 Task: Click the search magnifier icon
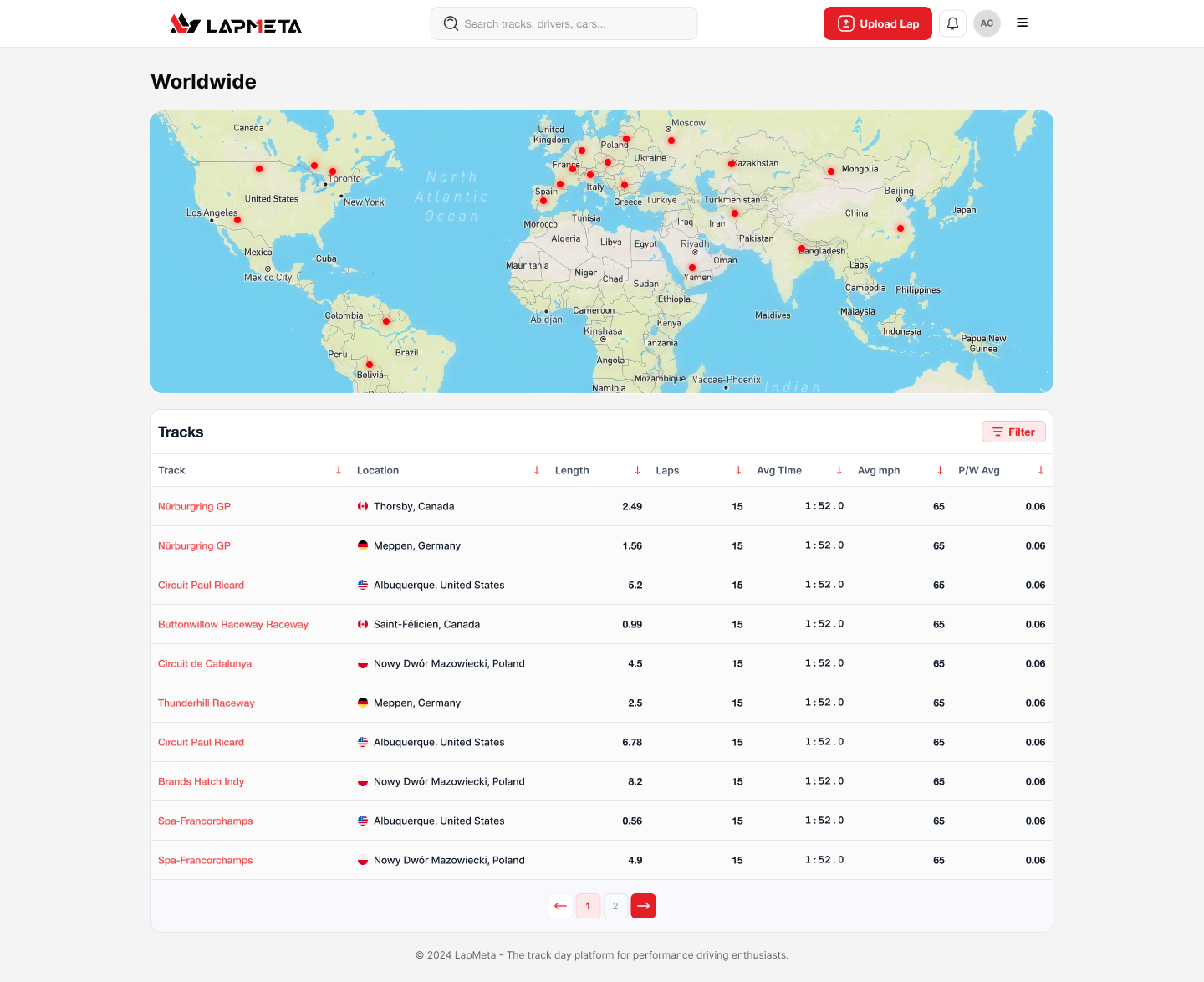pos(451,23)
